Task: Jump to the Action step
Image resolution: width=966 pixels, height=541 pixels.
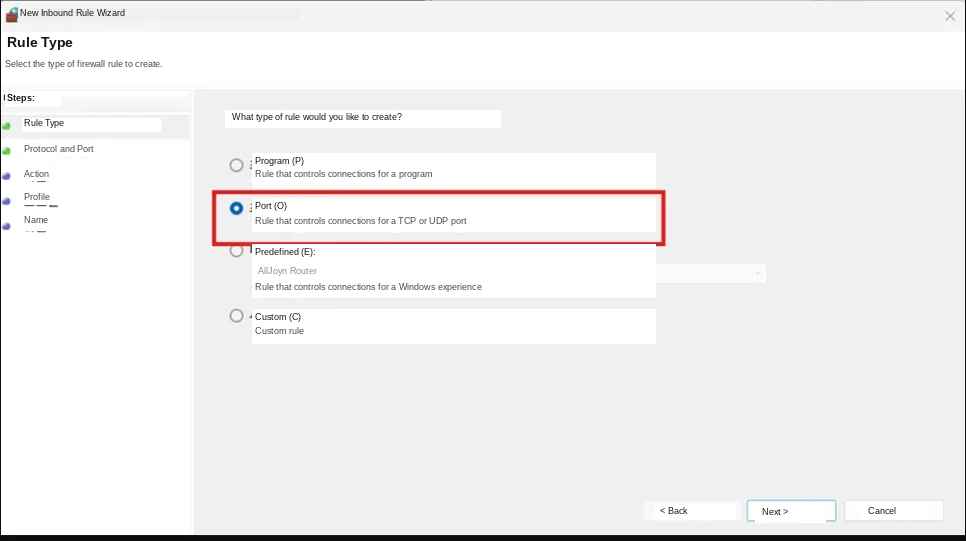Action: click(x=36, y=174)
